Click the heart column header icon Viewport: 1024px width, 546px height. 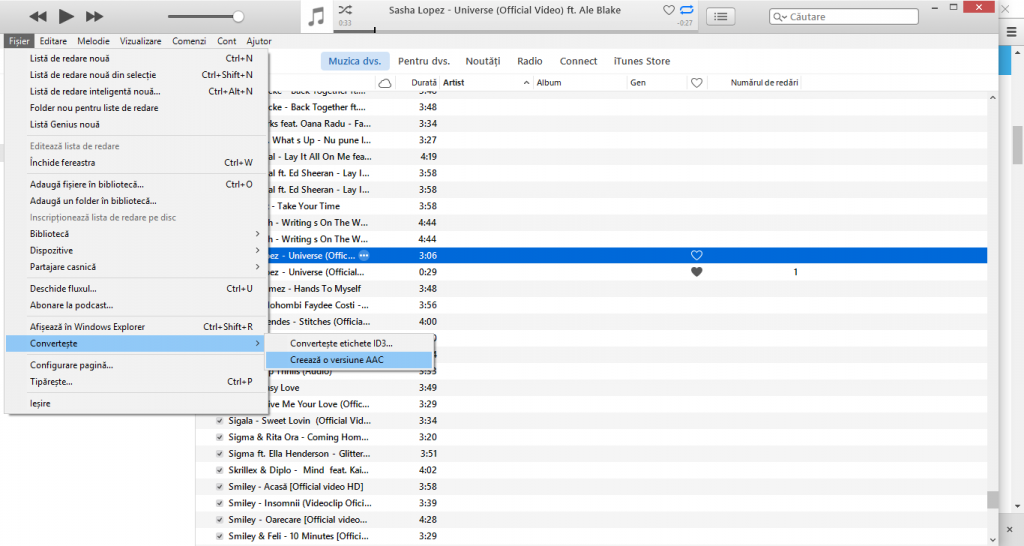pyautogui.click(x=697, y=83)
